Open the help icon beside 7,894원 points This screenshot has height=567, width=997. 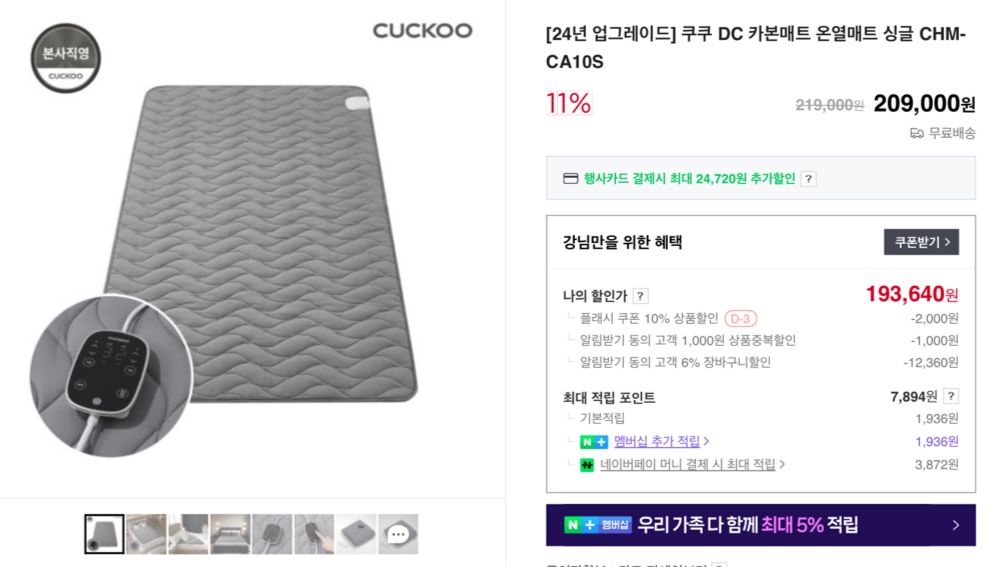951,397
